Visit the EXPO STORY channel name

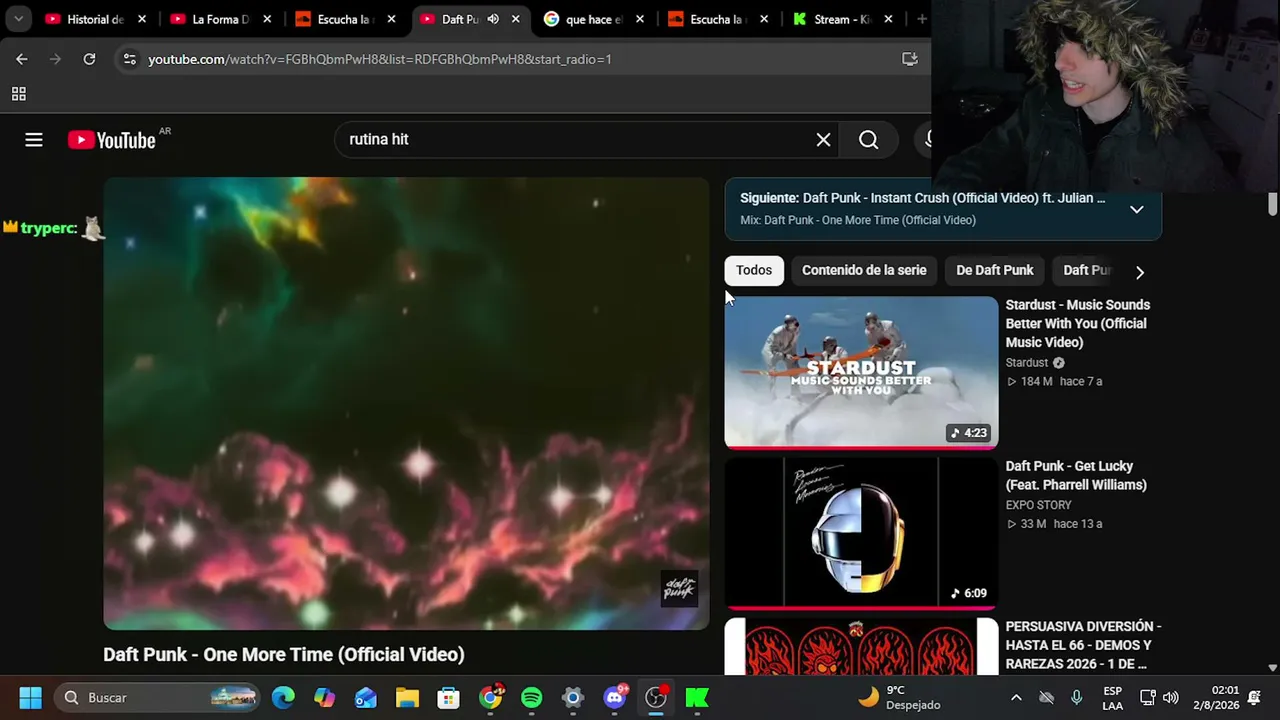point(1038,505)
